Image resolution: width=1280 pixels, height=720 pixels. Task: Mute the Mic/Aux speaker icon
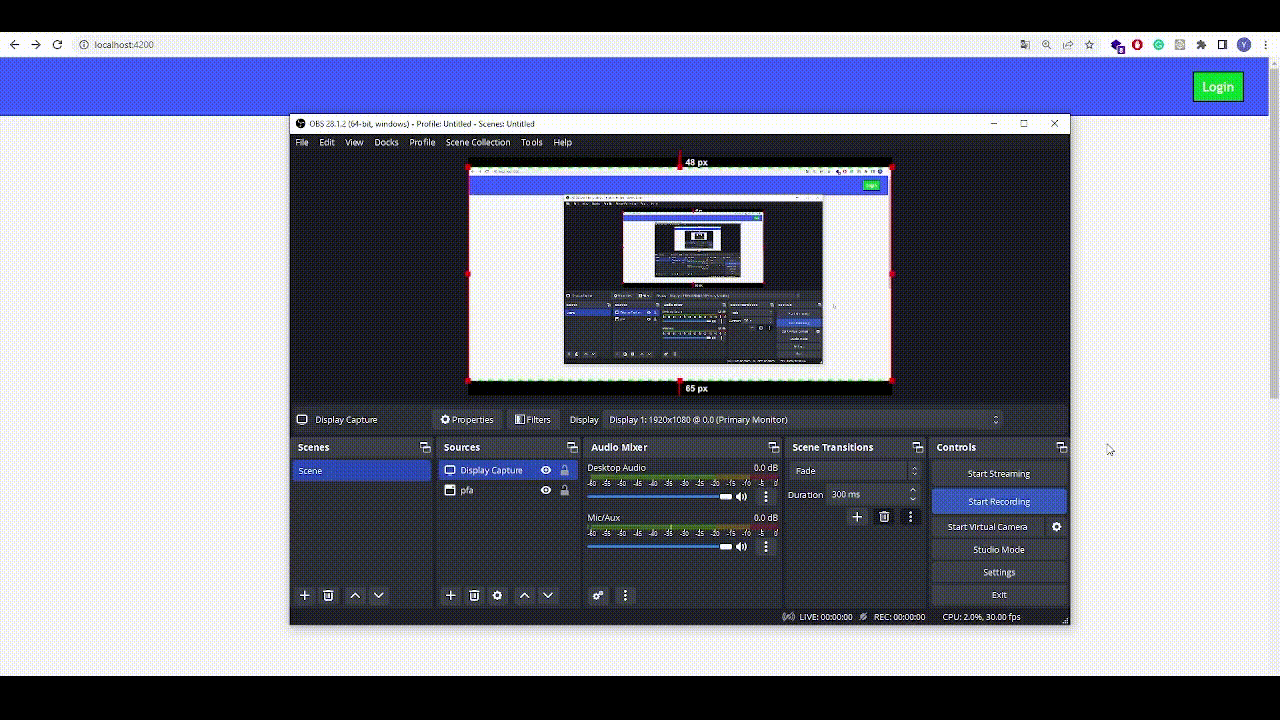pos(741,546)
